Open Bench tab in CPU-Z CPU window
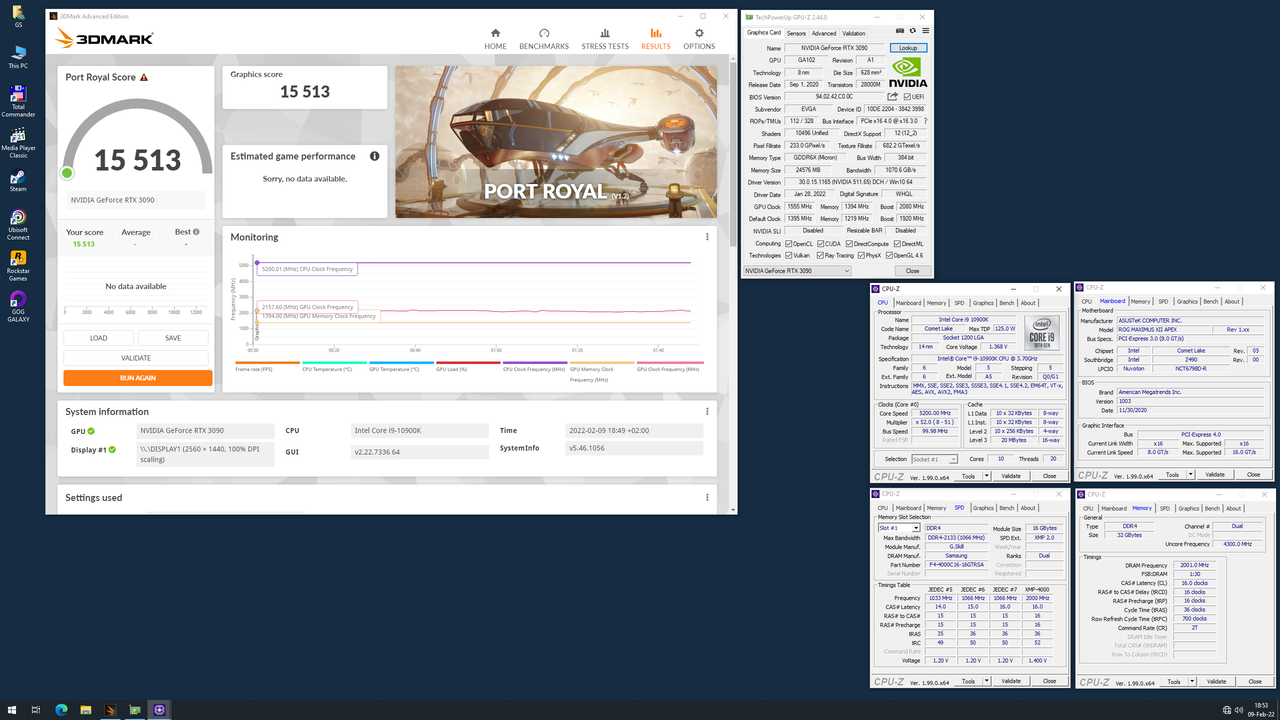1280x720 pixels. tap(1006, 303)
